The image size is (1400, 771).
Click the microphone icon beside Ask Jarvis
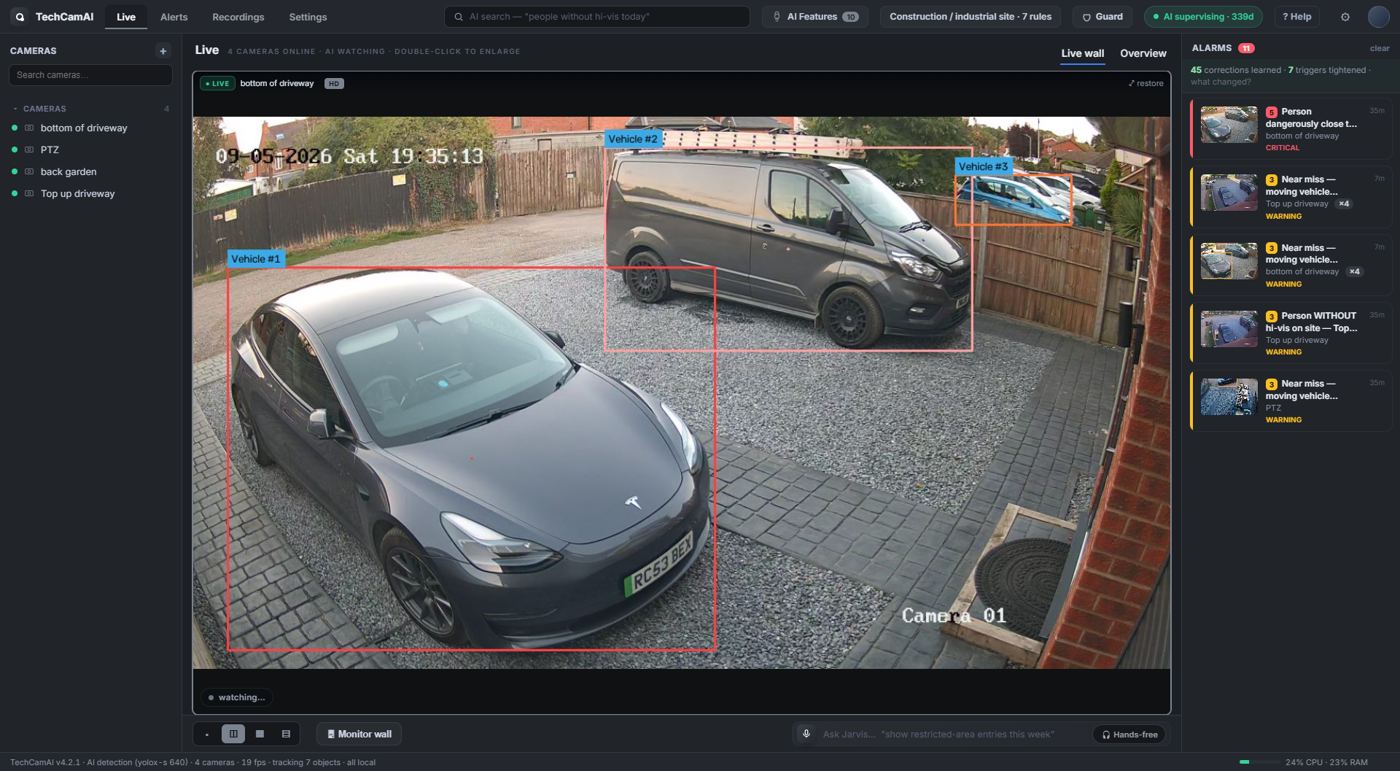[x=806, y=734]
